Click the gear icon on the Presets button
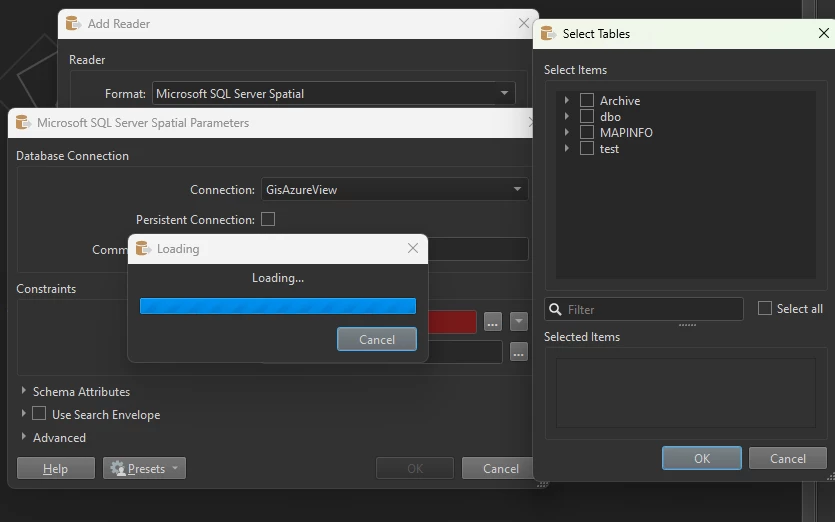The height and width of the screenshot is (522, 835). click(x=117, y=468)
